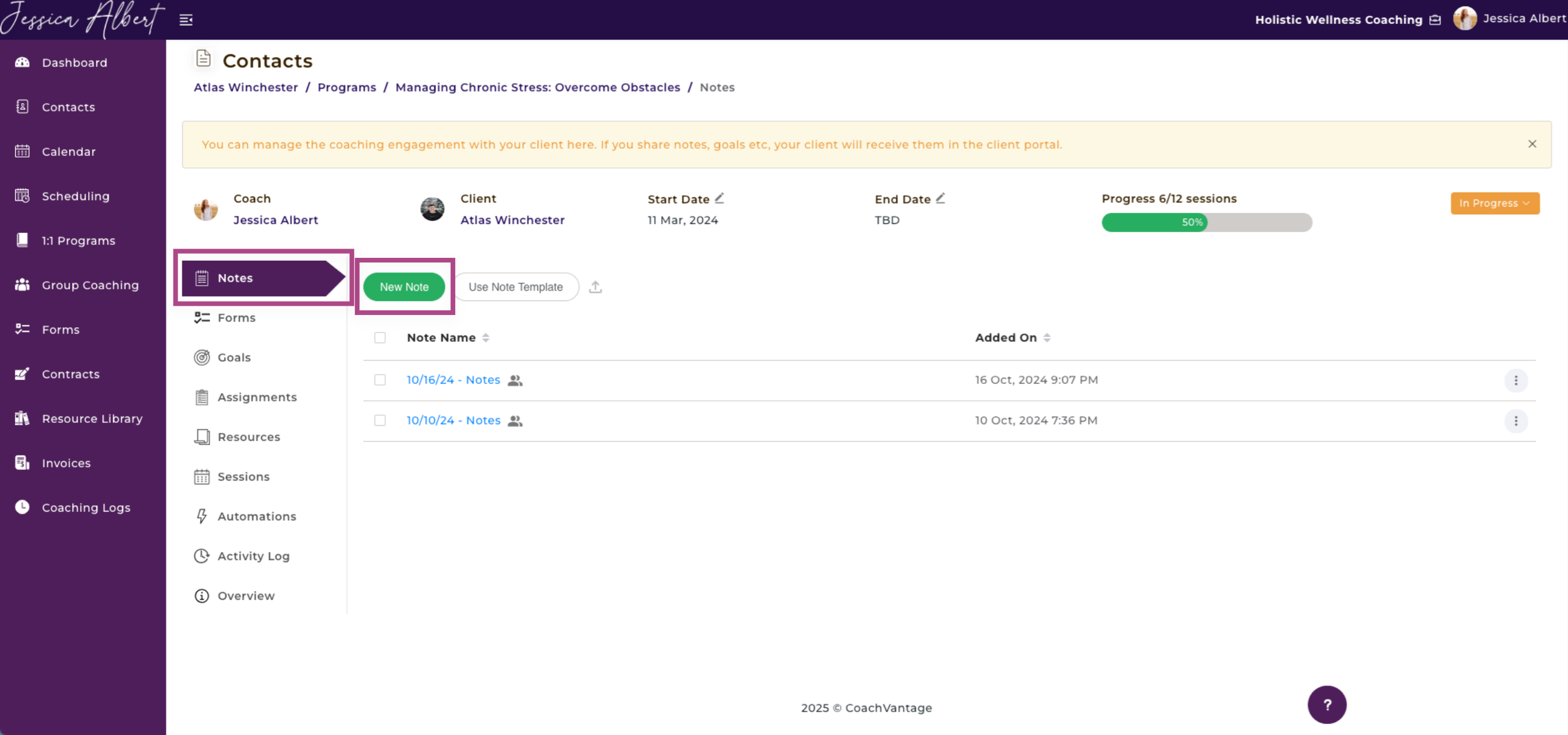The image size is (1568, 735).
Task: Edit the Start Date with the pencil icon
Action: [720, 198]
